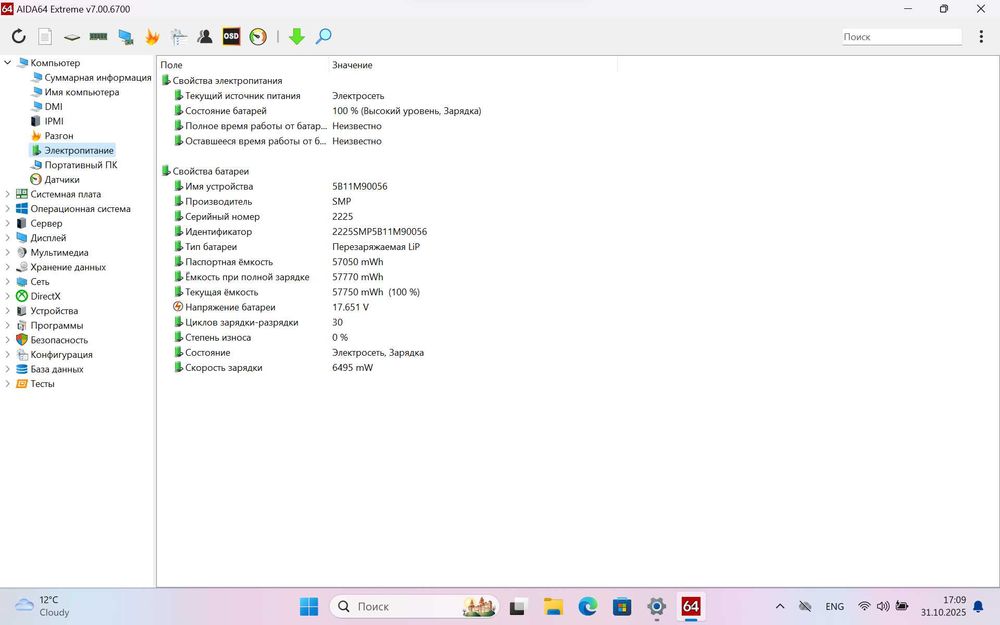Image resolution: width=1000 pixels, height=625 pixels.
Task: Expand the Сеть tree node
Action: (x=8, y=281)
